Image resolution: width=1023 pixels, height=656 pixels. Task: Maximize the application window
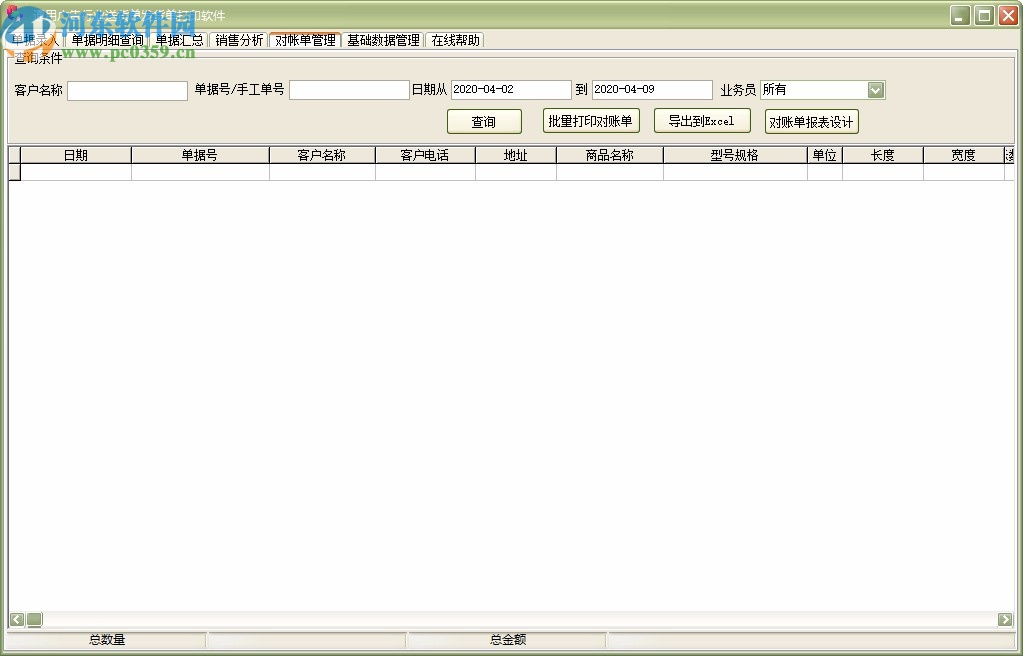985,16
